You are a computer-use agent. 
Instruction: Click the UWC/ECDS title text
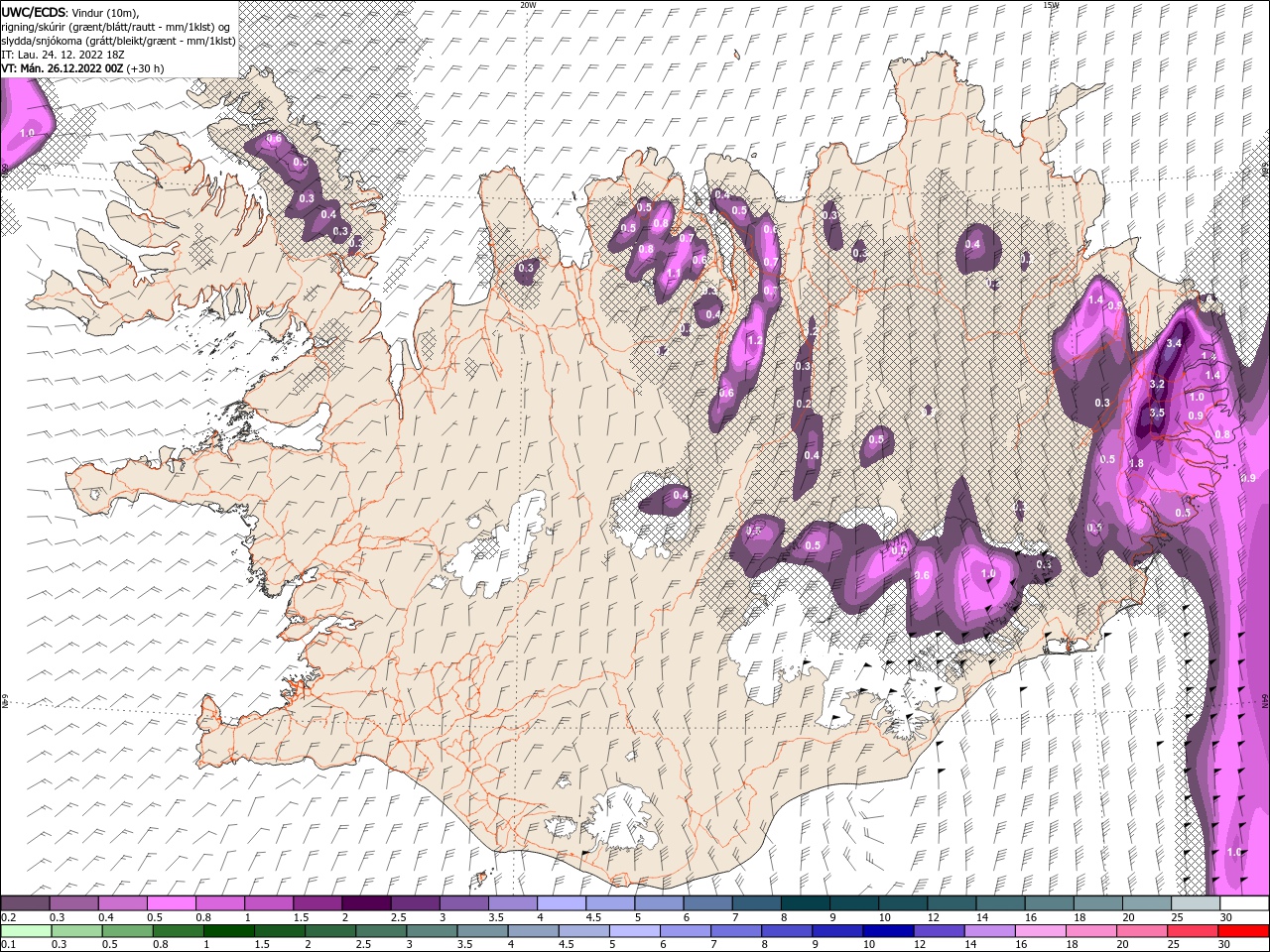[x=34, y=12]
